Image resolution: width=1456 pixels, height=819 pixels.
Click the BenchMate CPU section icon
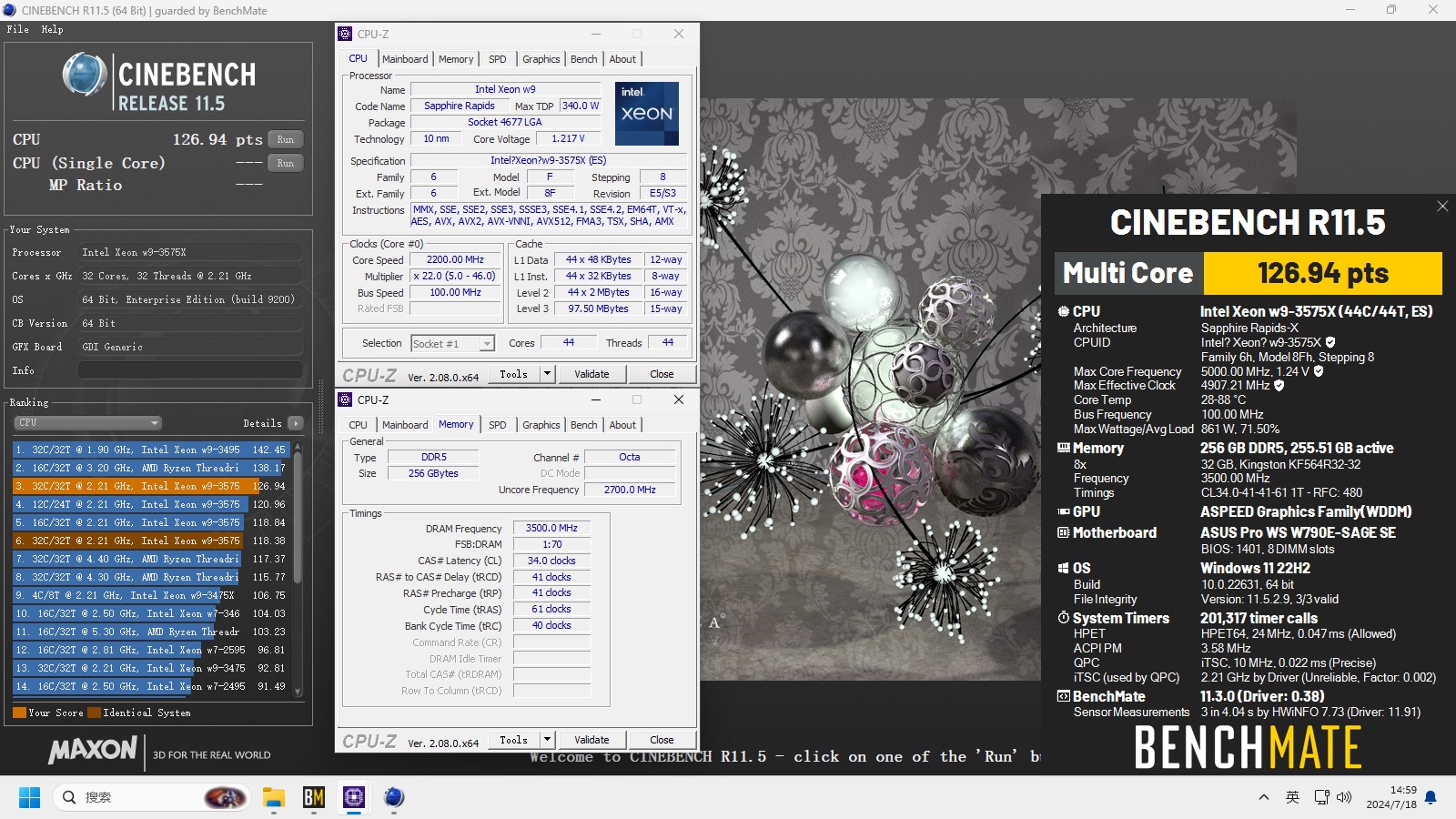click(x=1063, y=311)
